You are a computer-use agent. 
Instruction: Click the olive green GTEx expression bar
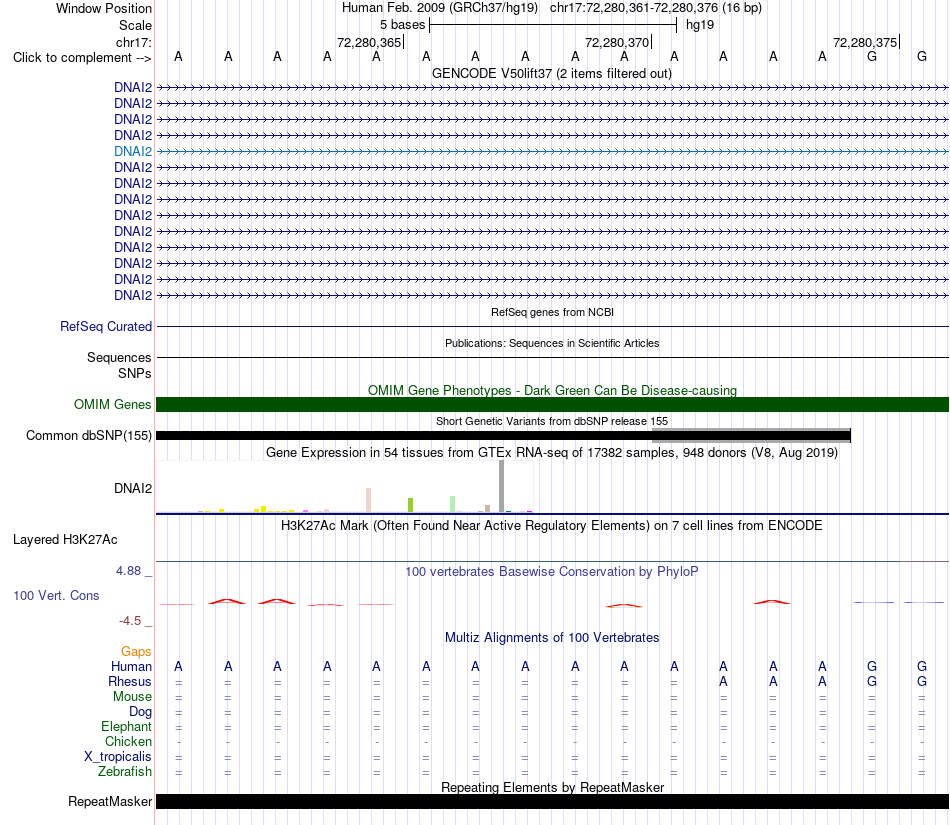pyautogui.click(x=410, y=505)
